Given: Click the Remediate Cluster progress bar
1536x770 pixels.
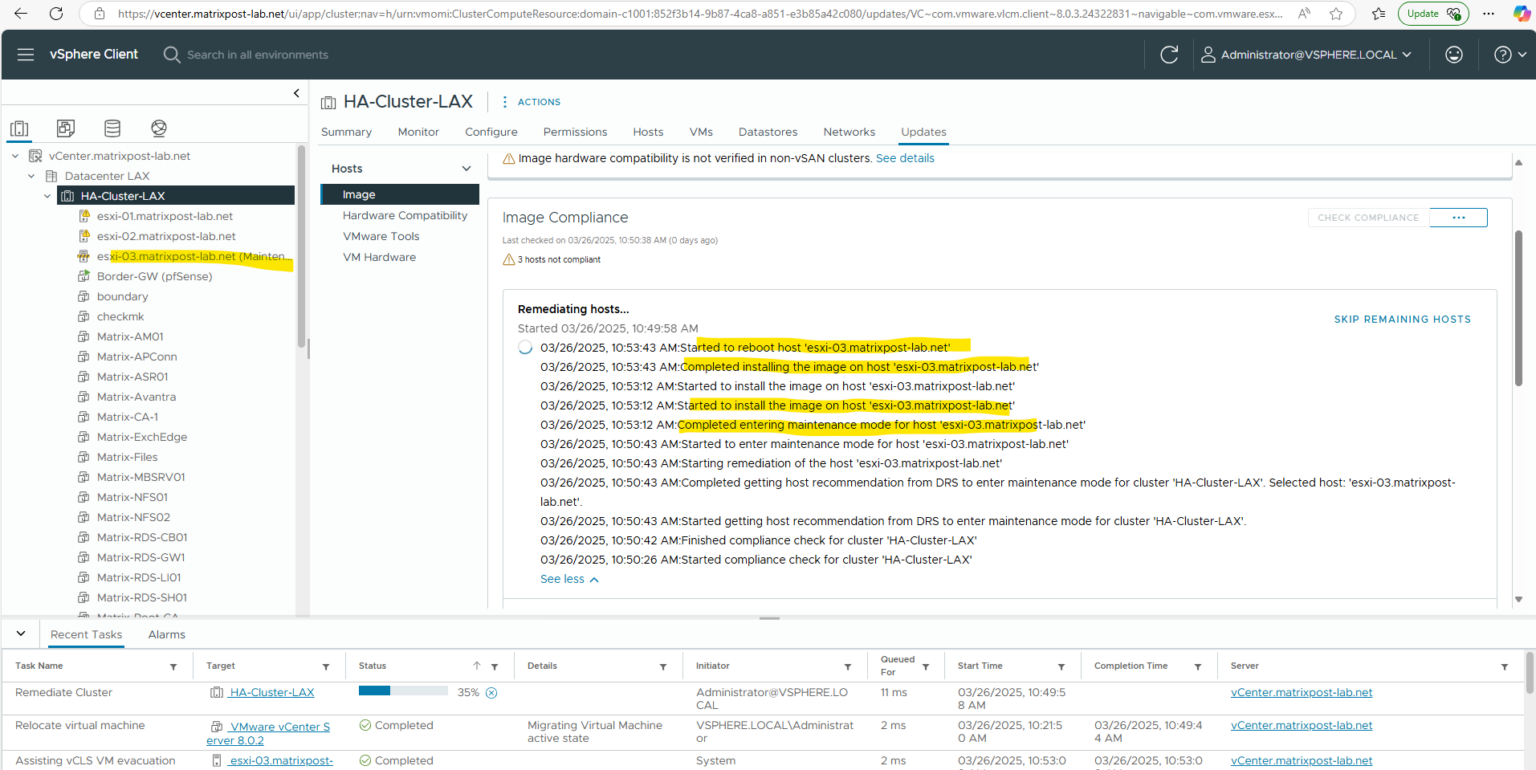Looking at the screenshot, I should 403,689.
